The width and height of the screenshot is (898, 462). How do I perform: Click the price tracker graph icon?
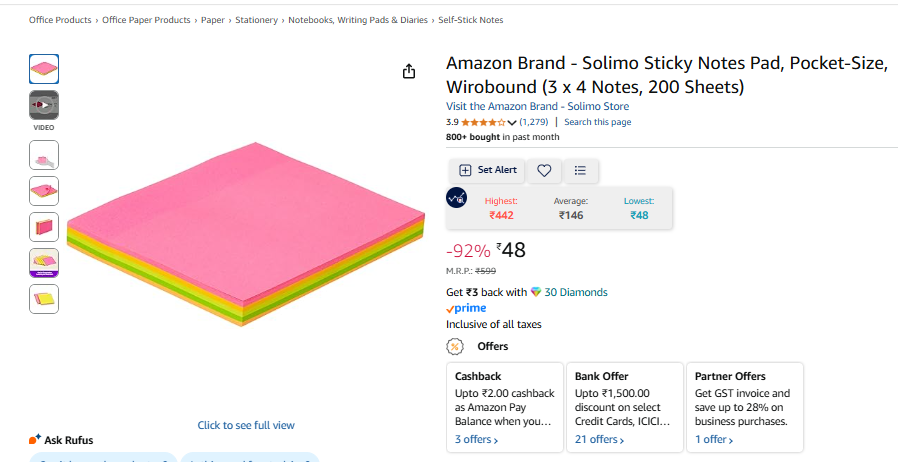tap(456, 197)
